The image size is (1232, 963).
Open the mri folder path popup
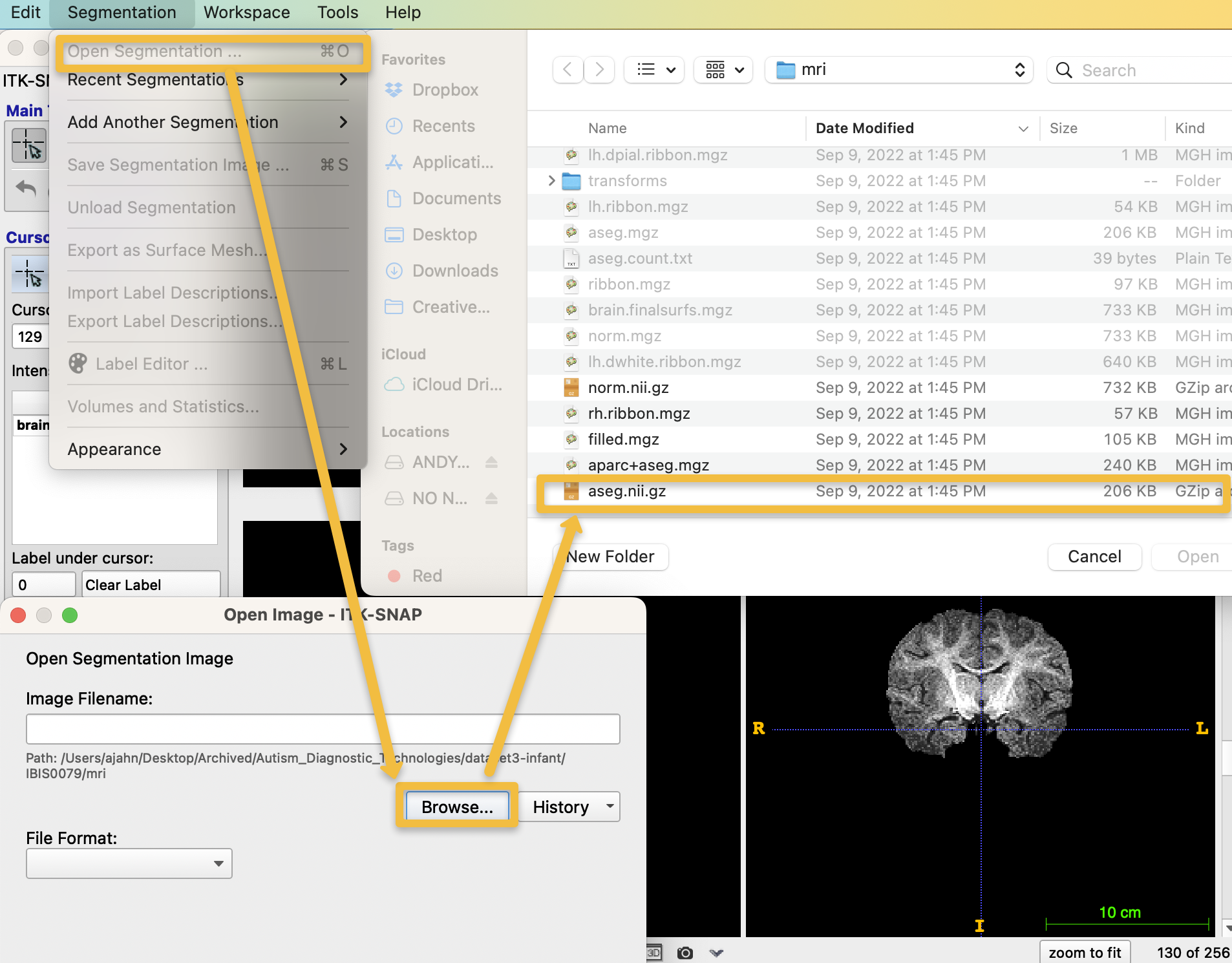click(899, 70)
